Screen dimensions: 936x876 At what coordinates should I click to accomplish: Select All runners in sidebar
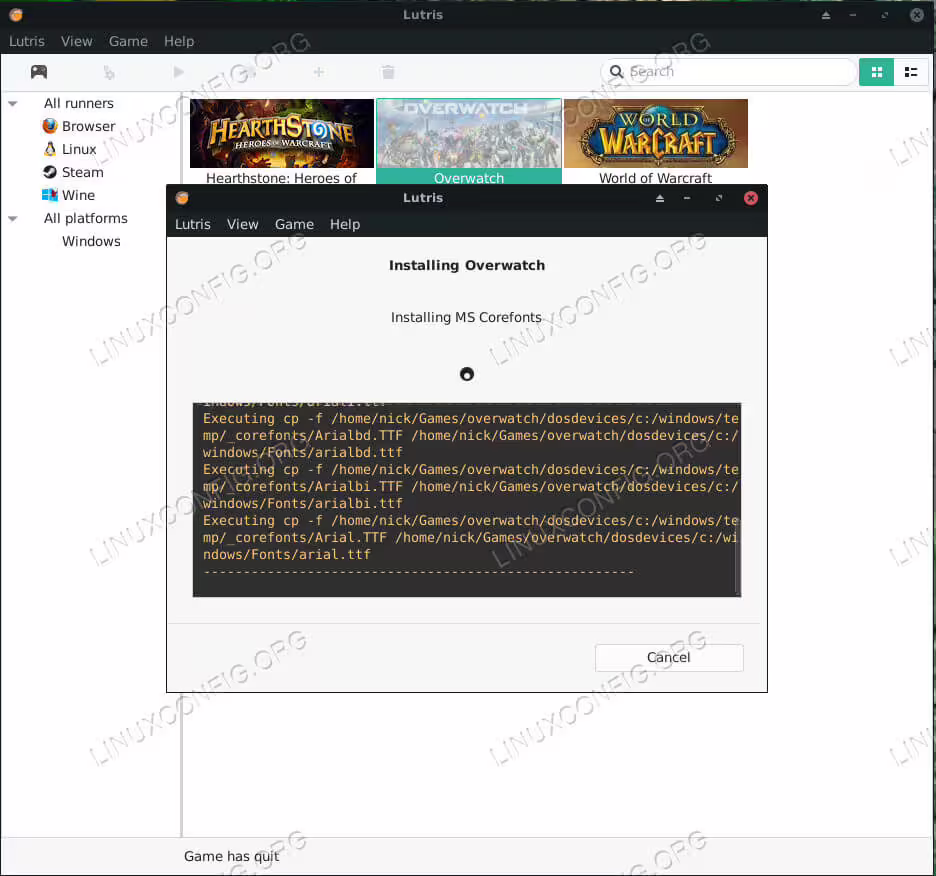click(79, 103)
